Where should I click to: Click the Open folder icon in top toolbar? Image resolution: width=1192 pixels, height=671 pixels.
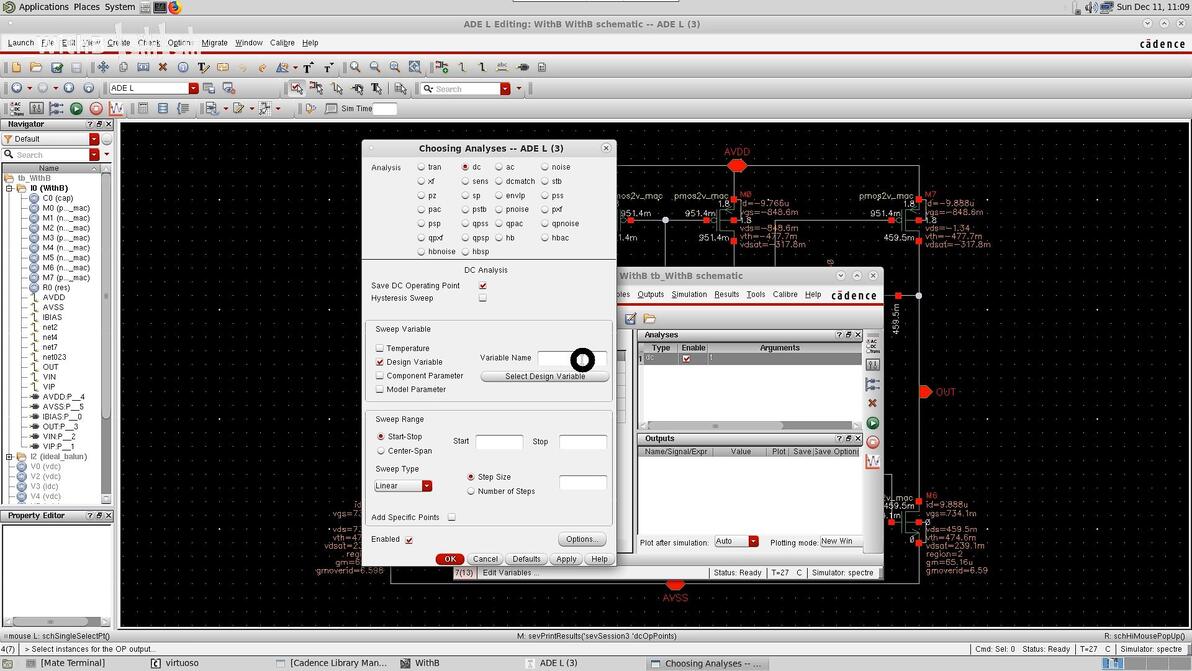(36, 67)
